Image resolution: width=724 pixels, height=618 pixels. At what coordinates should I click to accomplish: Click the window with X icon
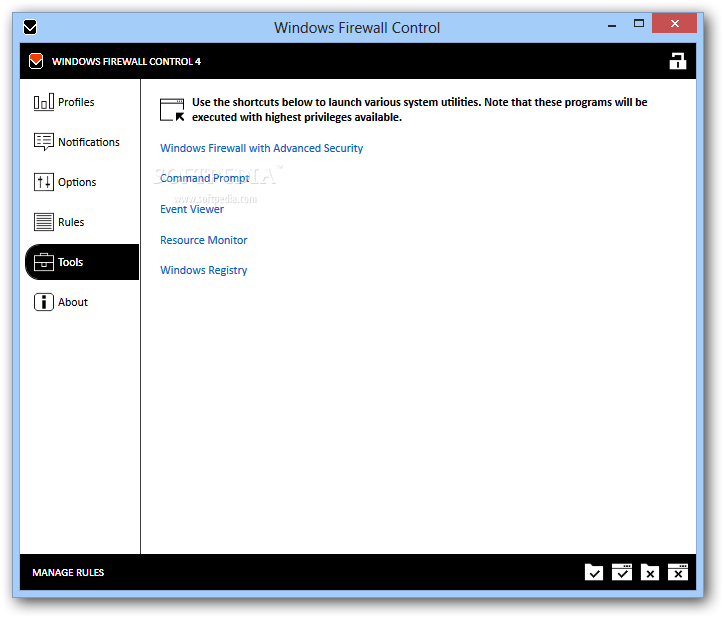click(x=678, y=572)
